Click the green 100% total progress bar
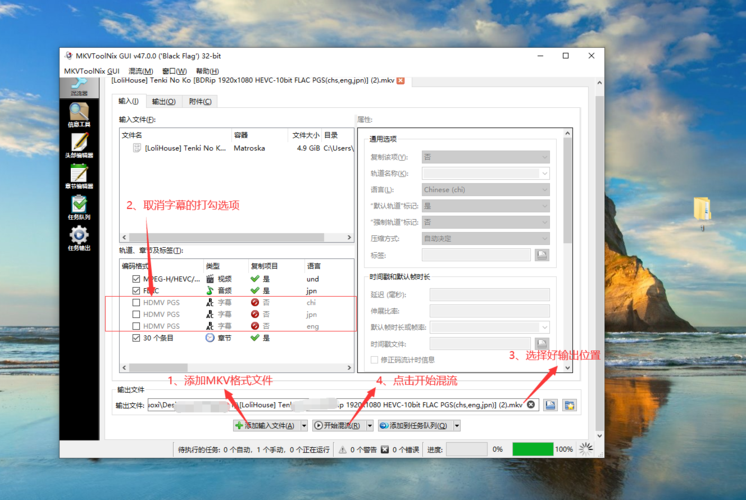Image resolution: width=746 pixels, height=500 pixels. coord(533,449)
